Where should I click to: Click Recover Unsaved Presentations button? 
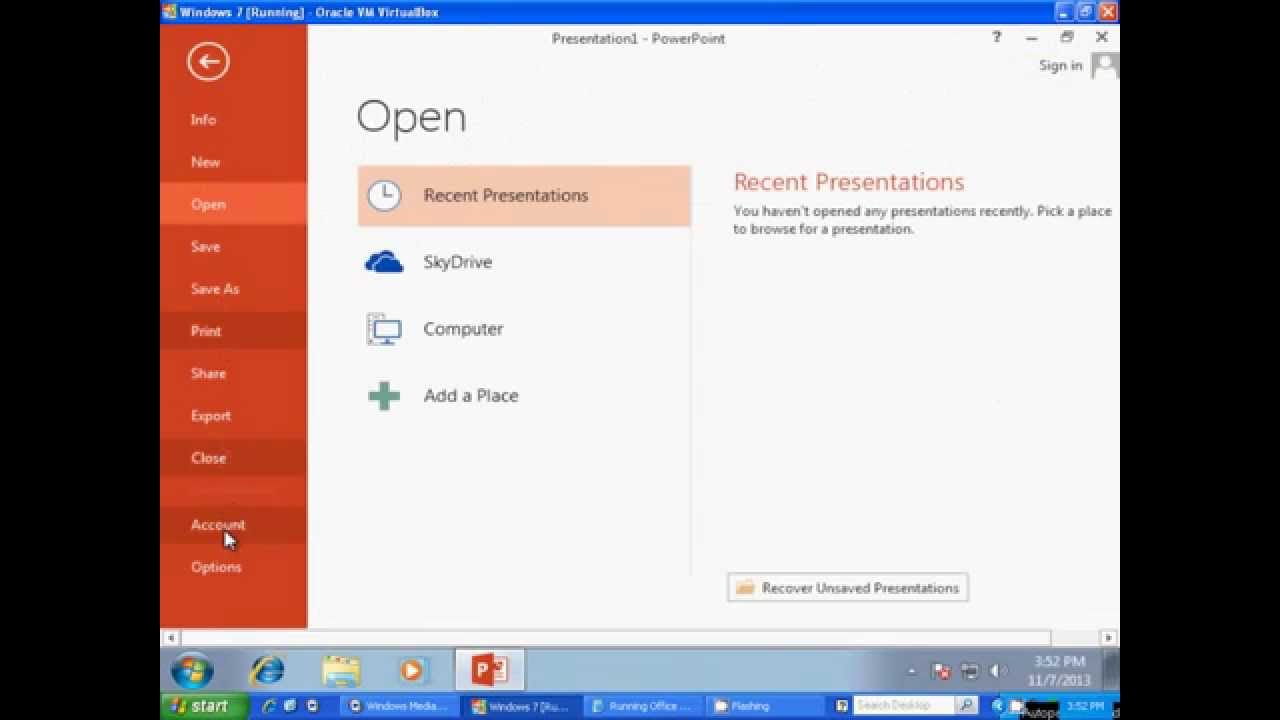pos(848,588)
